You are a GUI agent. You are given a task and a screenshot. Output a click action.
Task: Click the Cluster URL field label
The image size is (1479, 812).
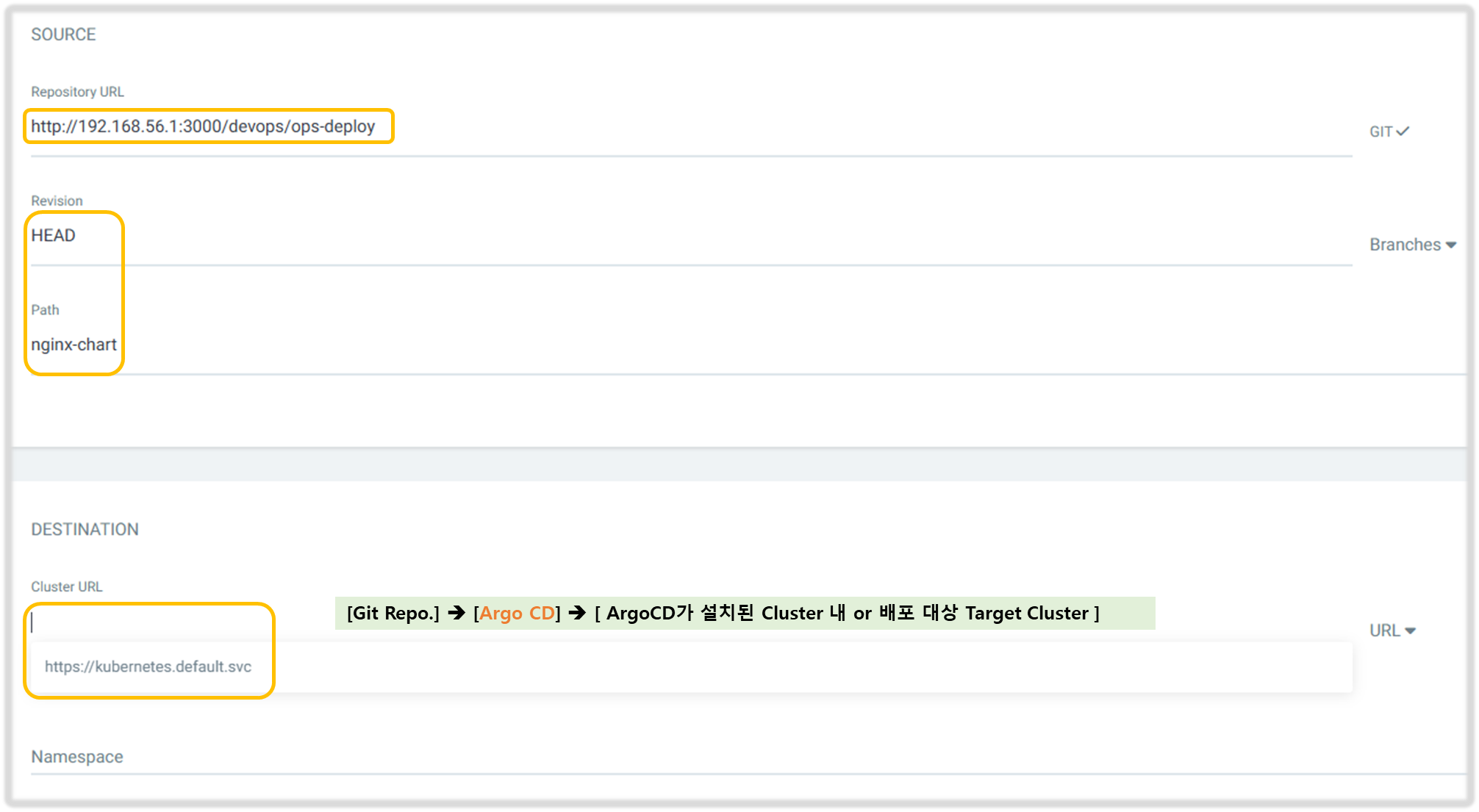(x=66, y=586)
